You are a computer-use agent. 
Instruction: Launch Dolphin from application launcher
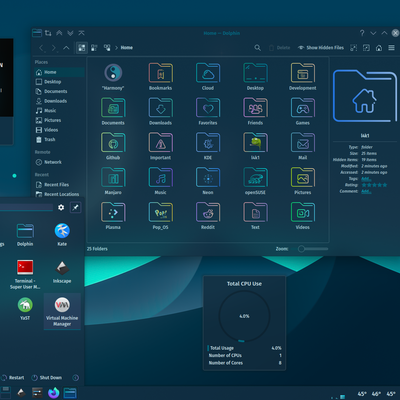point(25,235)
